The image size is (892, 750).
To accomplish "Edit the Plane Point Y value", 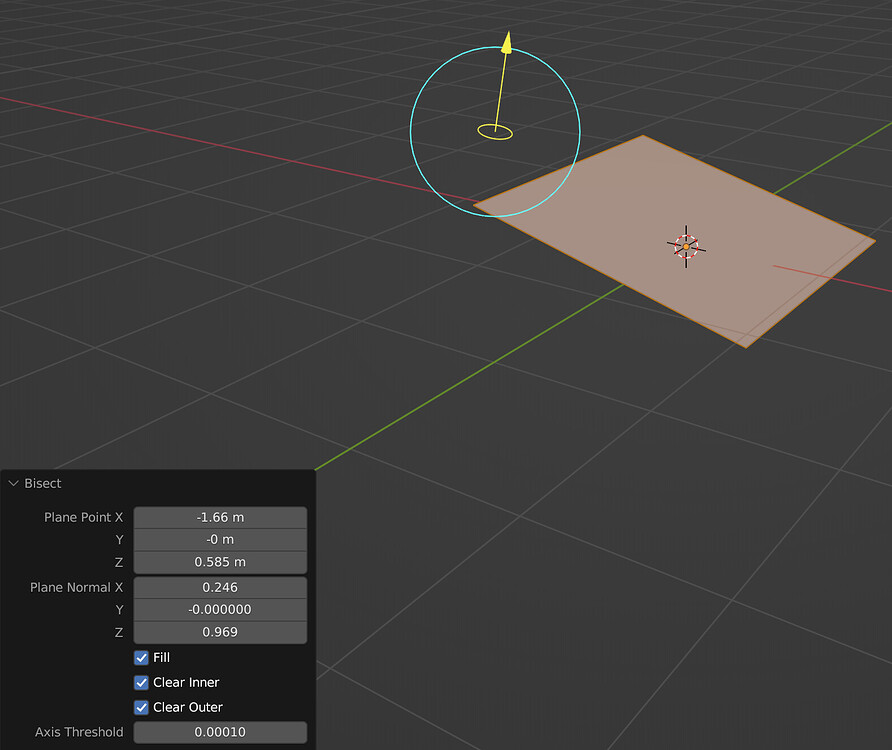I will point(220,540).
